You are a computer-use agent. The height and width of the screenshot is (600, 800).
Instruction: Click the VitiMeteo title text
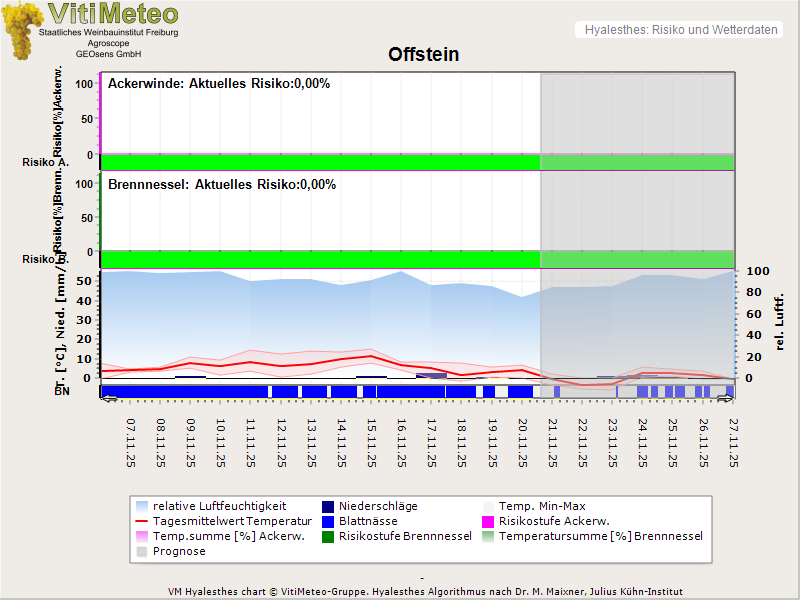click(x=113, y=14)
